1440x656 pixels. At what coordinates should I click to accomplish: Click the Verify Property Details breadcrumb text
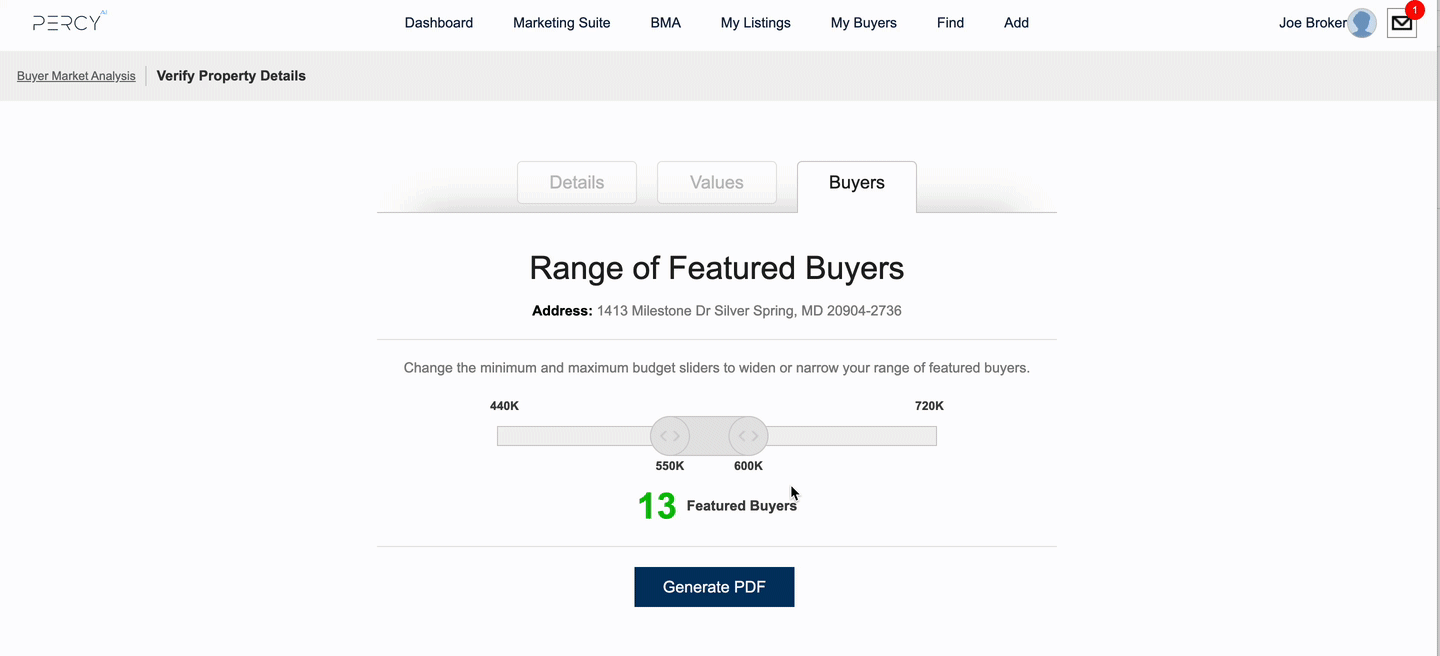point(231,76)
